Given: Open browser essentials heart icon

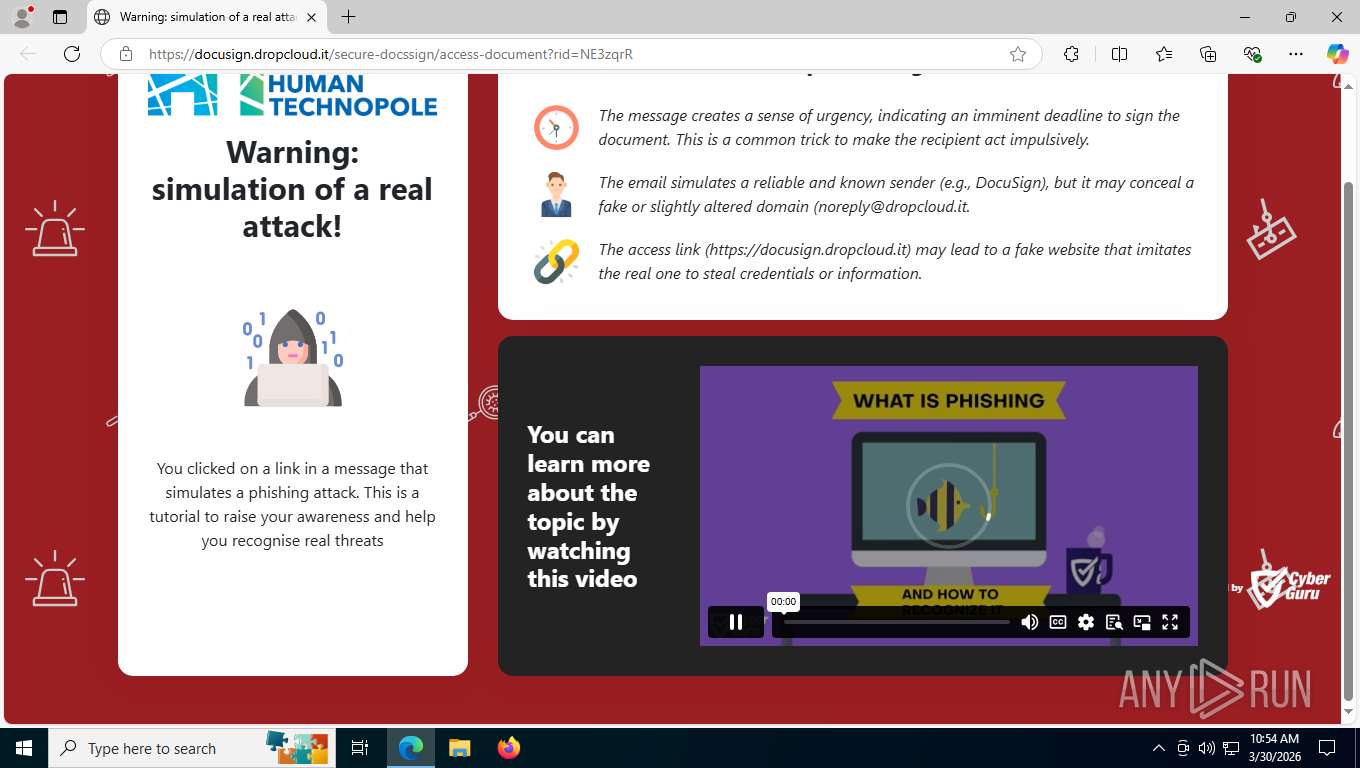Looking at the screenshot, I should click(1252, 54).
